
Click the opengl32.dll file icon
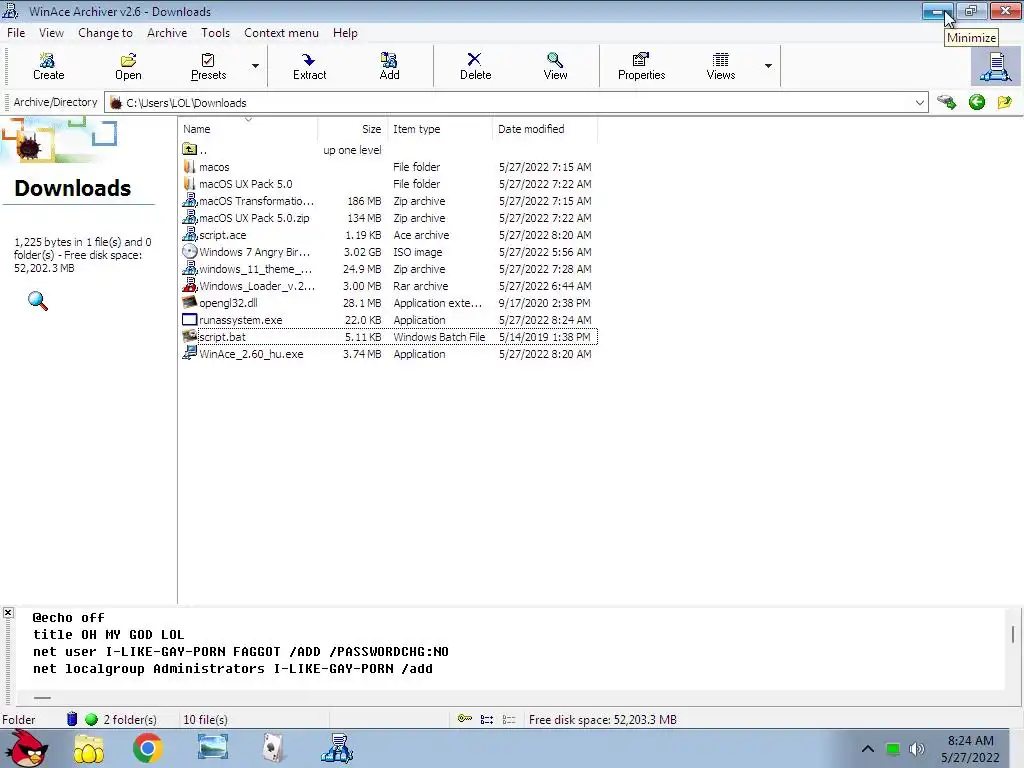point(189,302)
